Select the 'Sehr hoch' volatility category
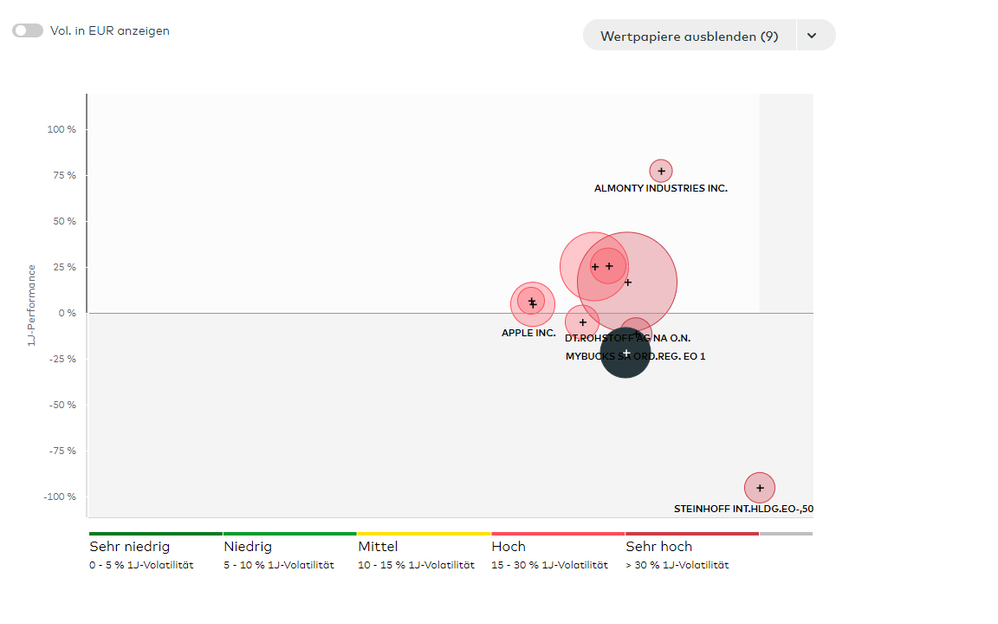This screenshot has width=998, height=624. (x=659, y=547)
